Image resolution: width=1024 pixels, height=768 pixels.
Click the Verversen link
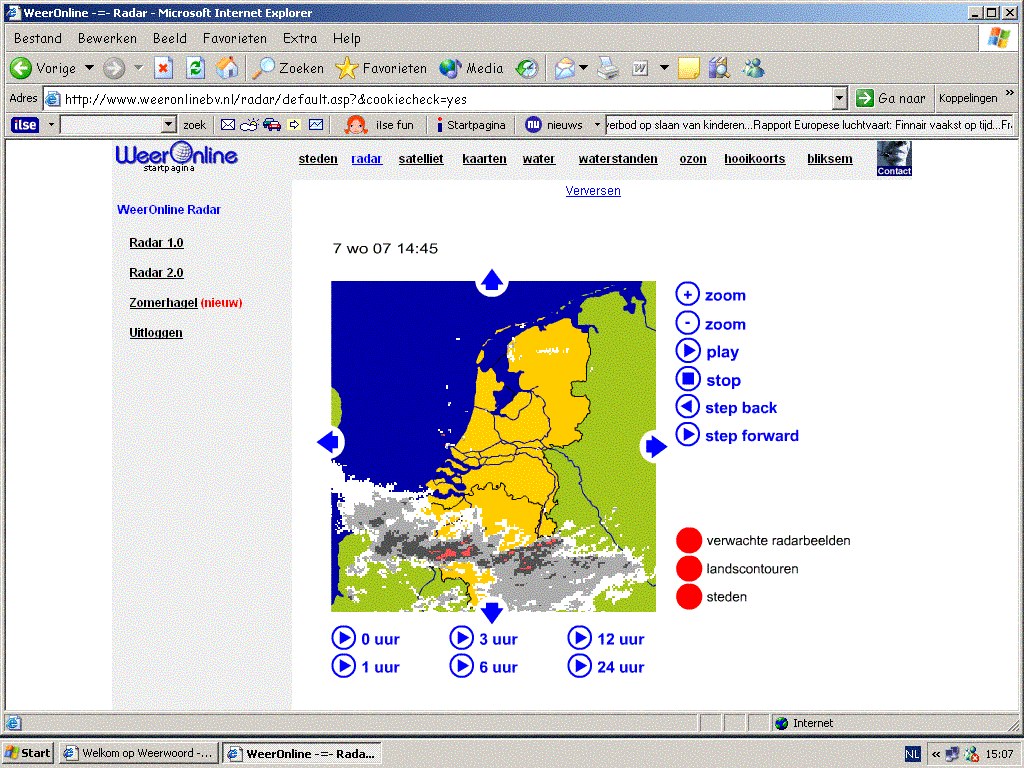tap(593, 191)
